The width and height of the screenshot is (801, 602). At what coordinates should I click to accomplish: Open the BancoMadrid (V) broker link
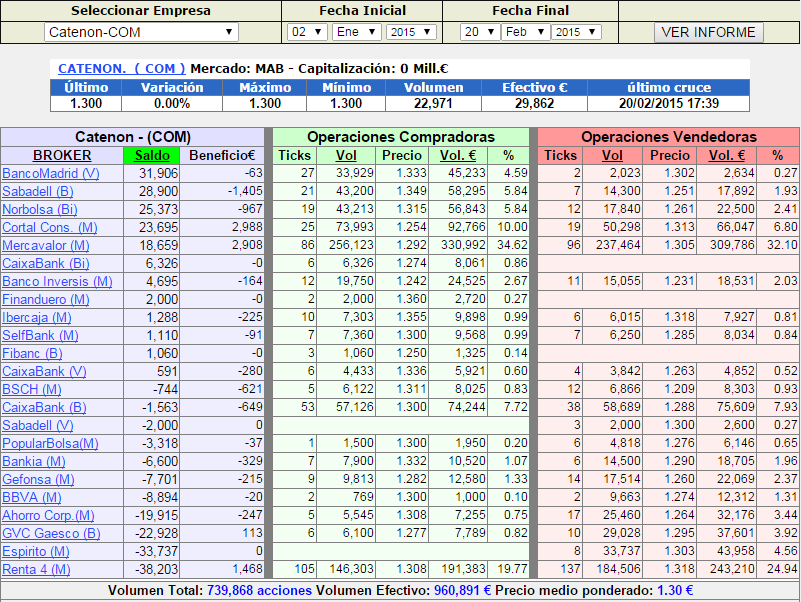tap(51, 174)
